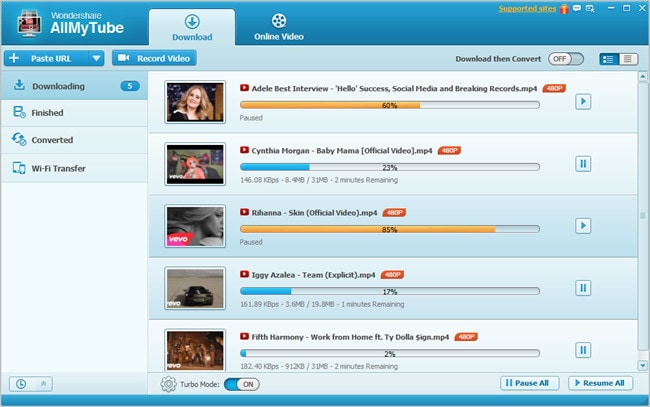Click YouTube icon beside Iggy Azalea title

tap(244, 274)
